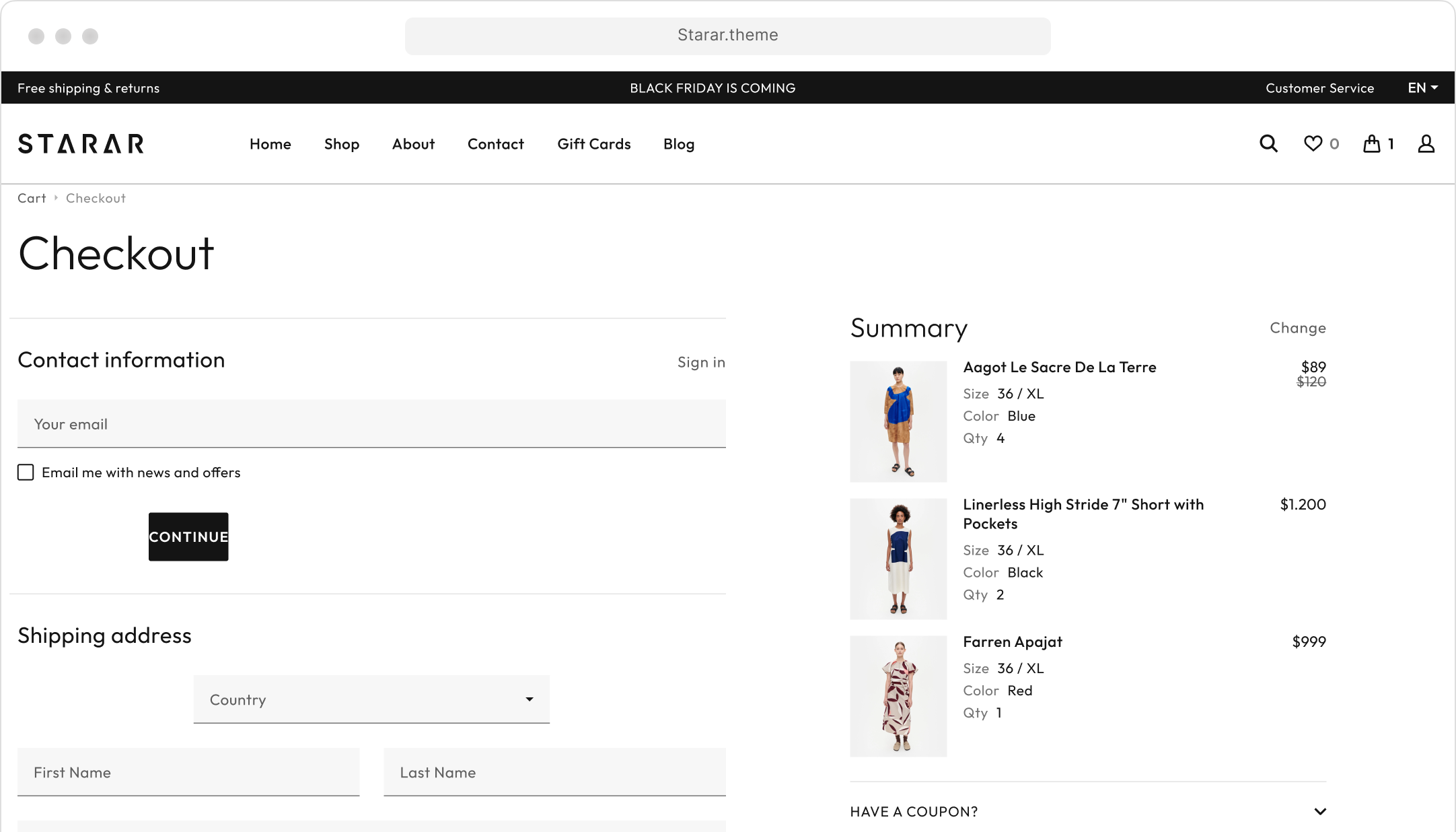The height and width of the screenshot is (832, 1456).
Task: Click Change next to Summary
Action: [1297, 328]
